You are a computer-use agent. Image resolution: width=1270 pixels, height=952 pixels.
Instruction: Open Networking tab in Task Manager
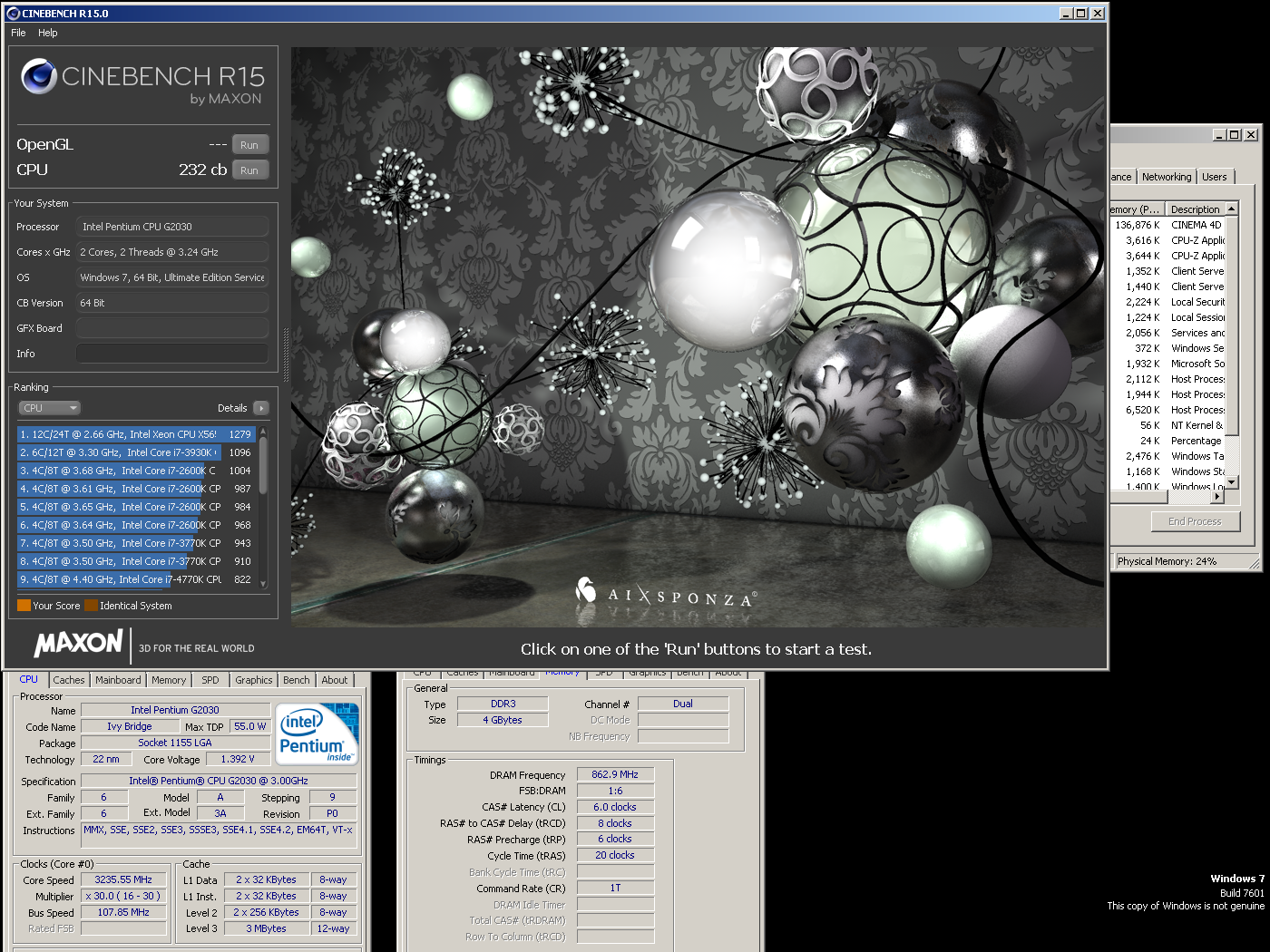coord(1167,177)
